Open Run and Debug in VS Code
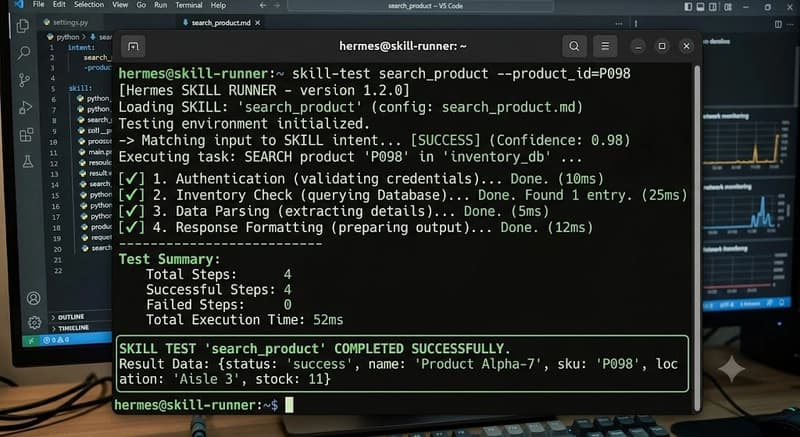The width and height of the screenshot is (800, 437). click(26, 107)
